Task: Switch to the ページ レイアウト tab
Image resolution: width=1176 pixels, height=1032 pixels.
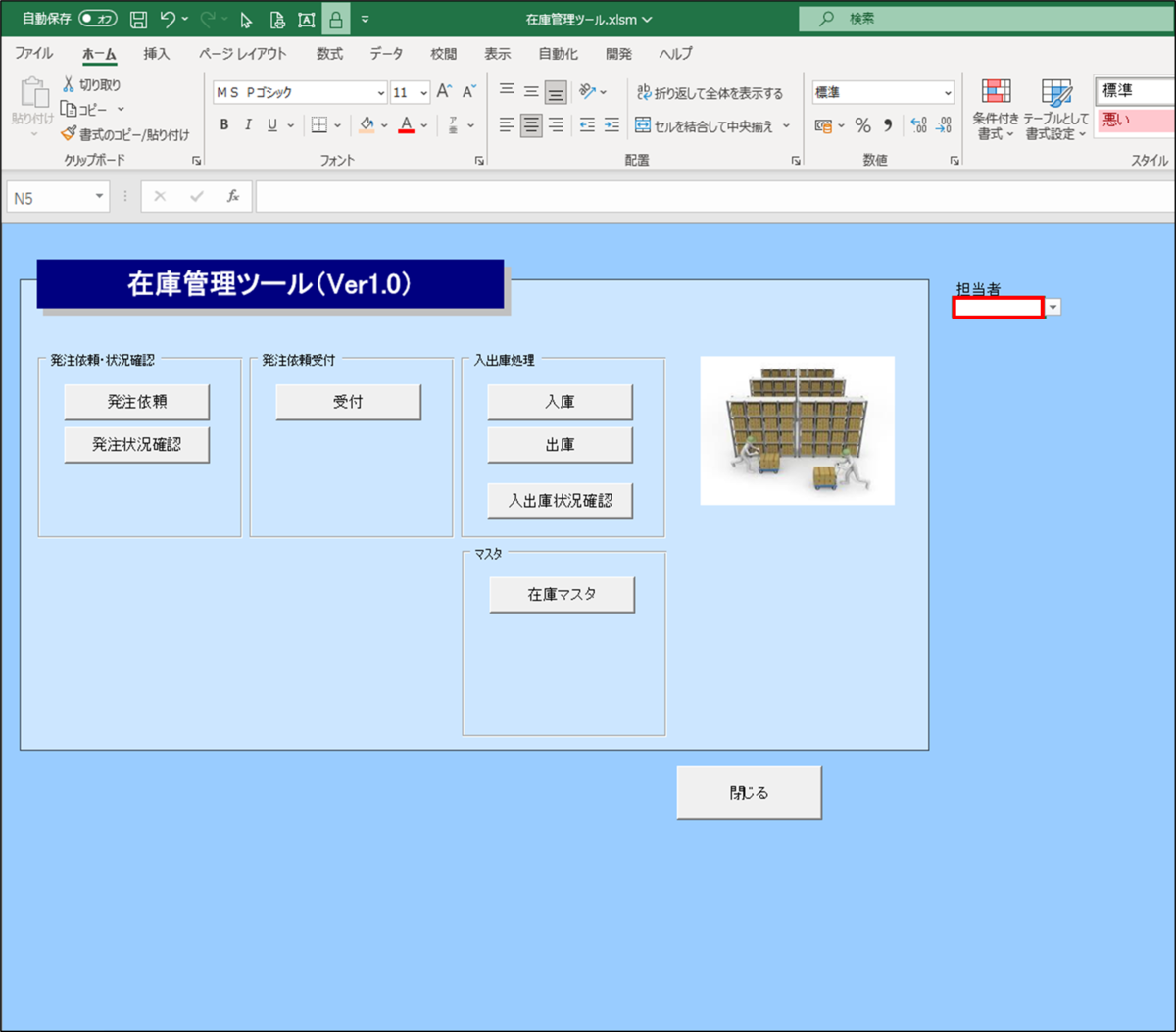Action: tap(243, 54)
